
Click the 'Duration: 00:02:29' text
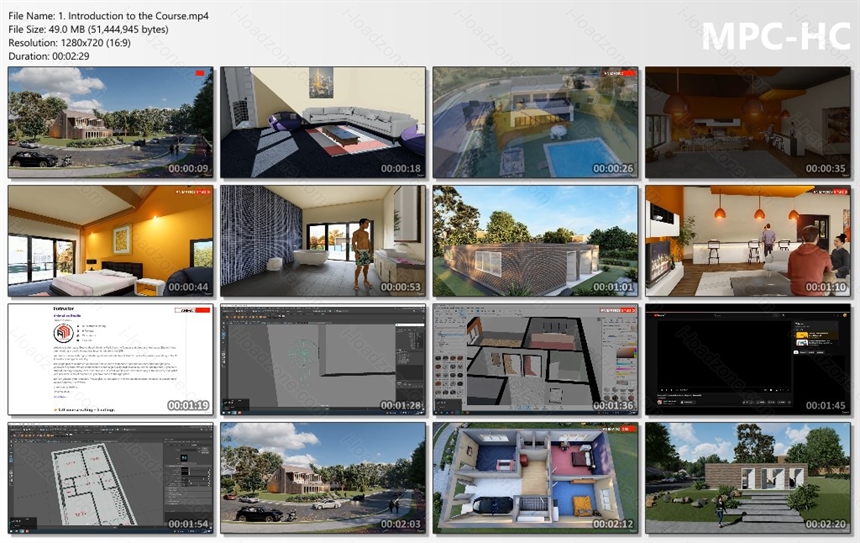(x=49, y=56)
